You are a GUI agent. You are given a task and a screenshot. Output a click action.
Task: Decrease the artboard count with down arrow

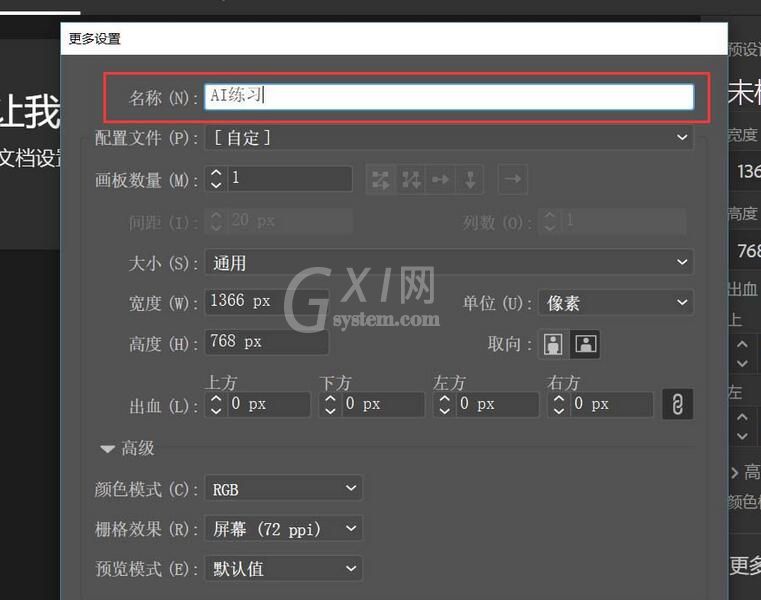tap(216, 184)
